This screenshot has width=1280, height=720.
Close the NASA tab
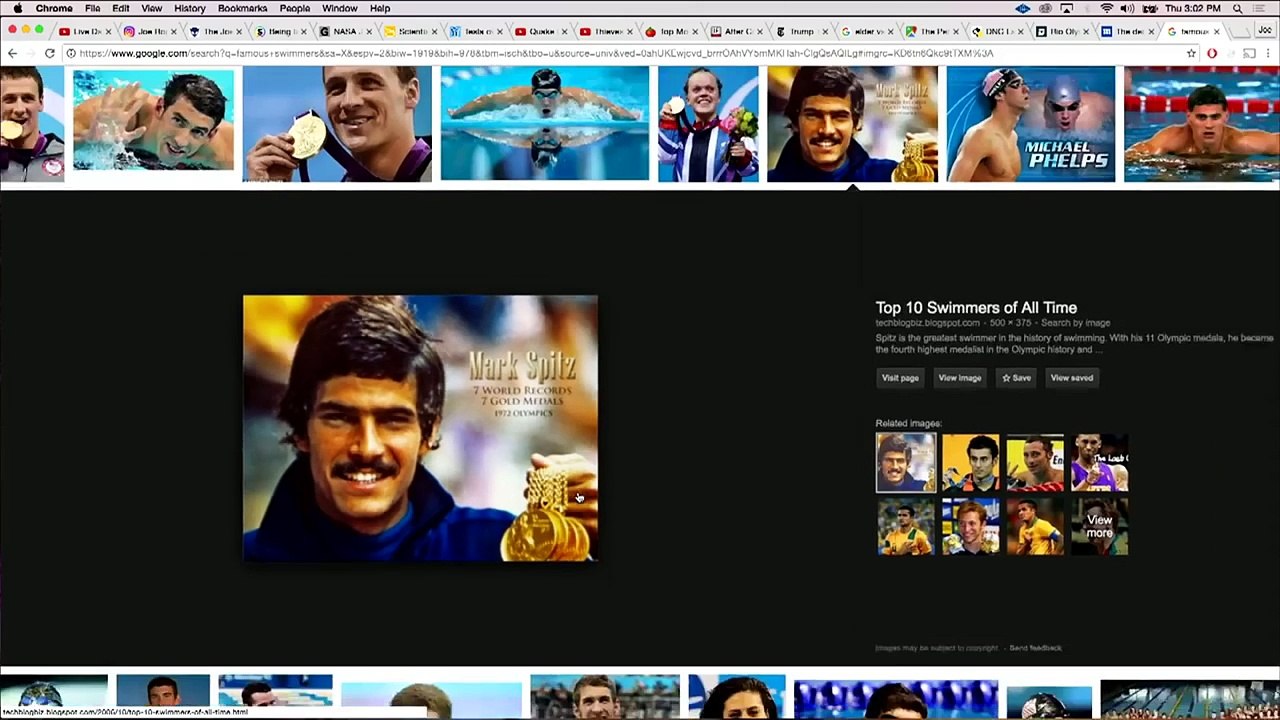pos(371,32)
